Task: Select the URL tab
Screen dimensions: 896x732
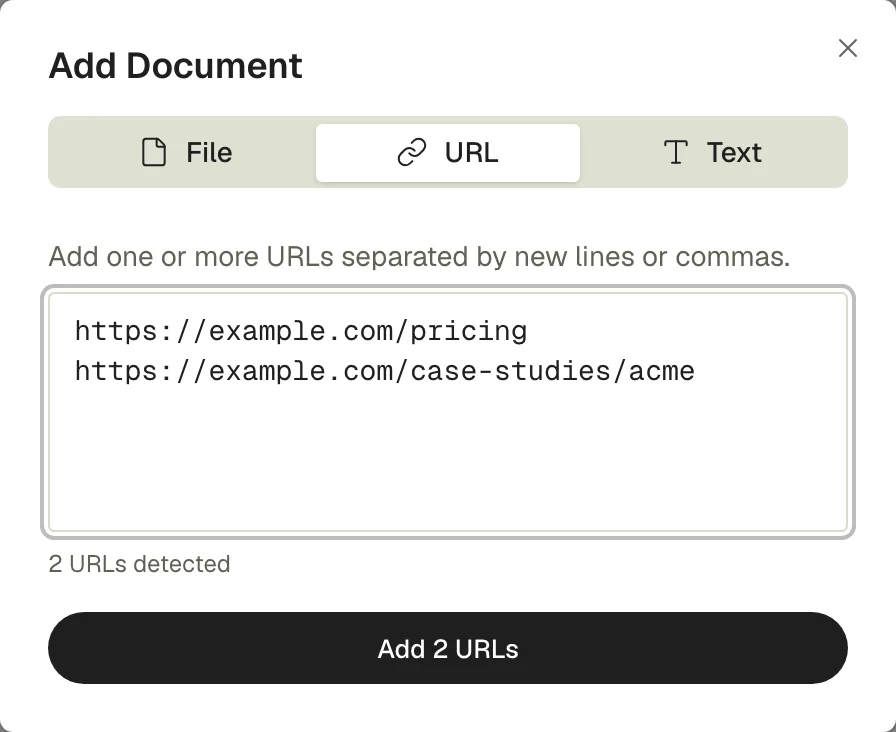Action: point(448,153)
